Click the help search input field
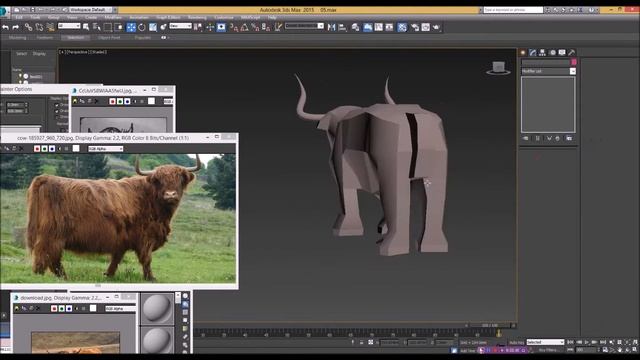Screen dimensions: 640x360 pyautogui.click(x=513, y=10)
